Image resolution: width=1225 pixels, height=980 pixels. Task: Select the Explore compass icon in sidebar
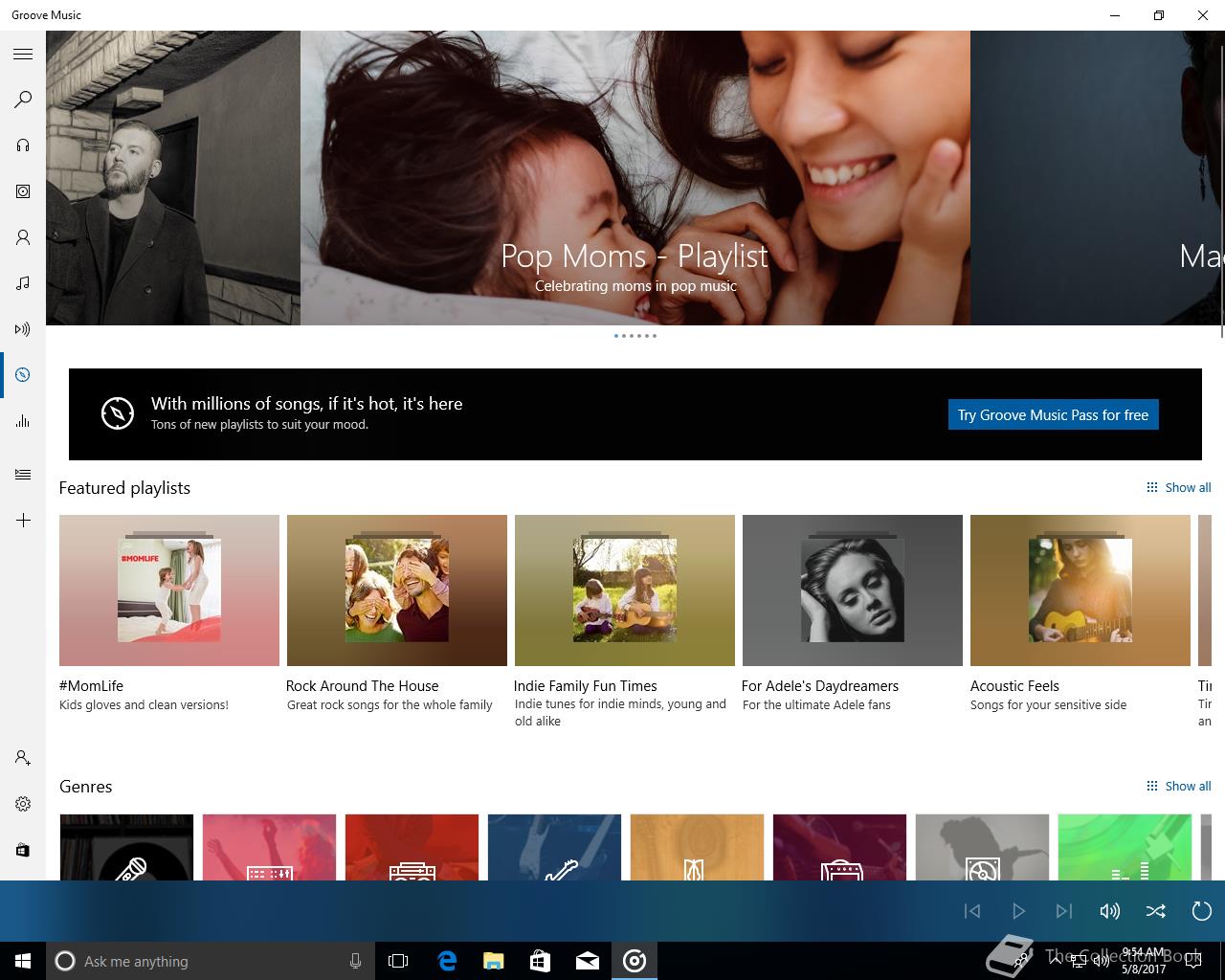[x=23, y=375]
